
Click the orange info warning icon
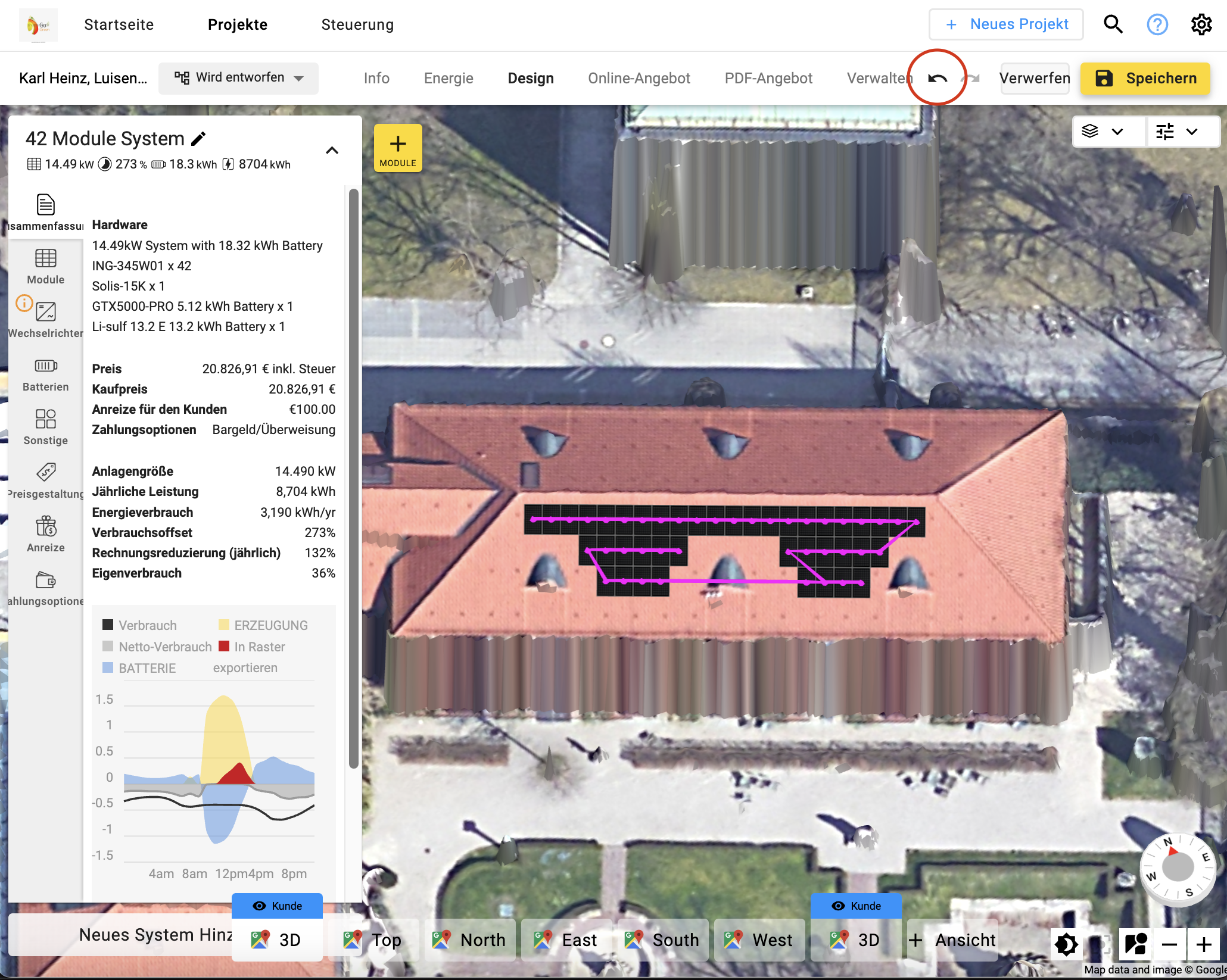pos(24,303)
